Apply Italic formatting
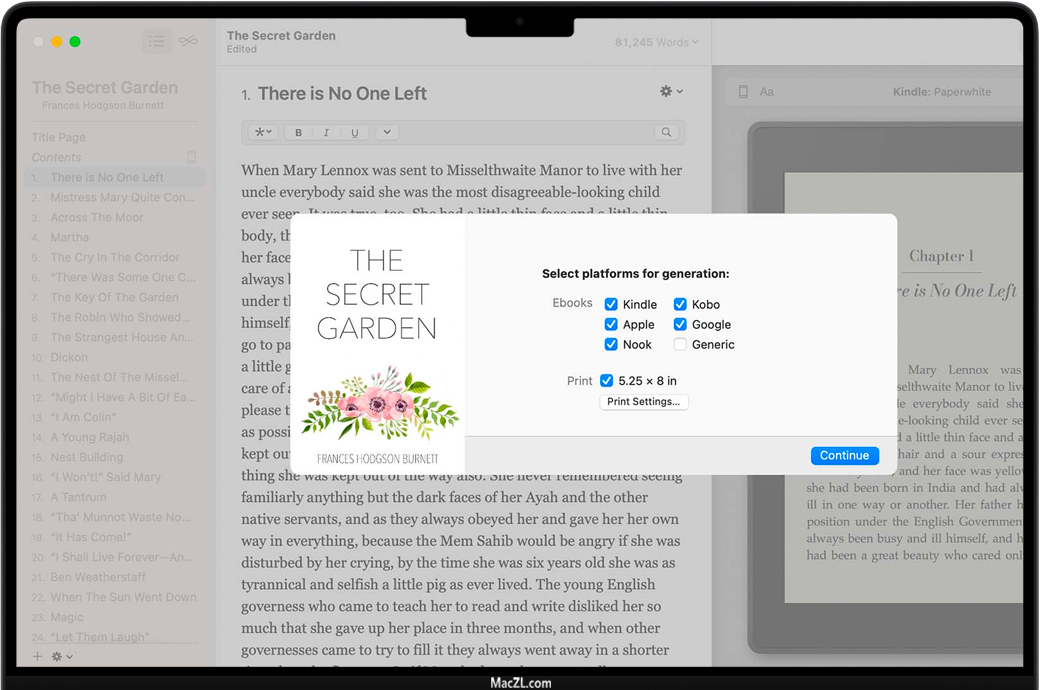Image resolution: width=1040 pixels, height=690 pixels. tap(326, 133)
